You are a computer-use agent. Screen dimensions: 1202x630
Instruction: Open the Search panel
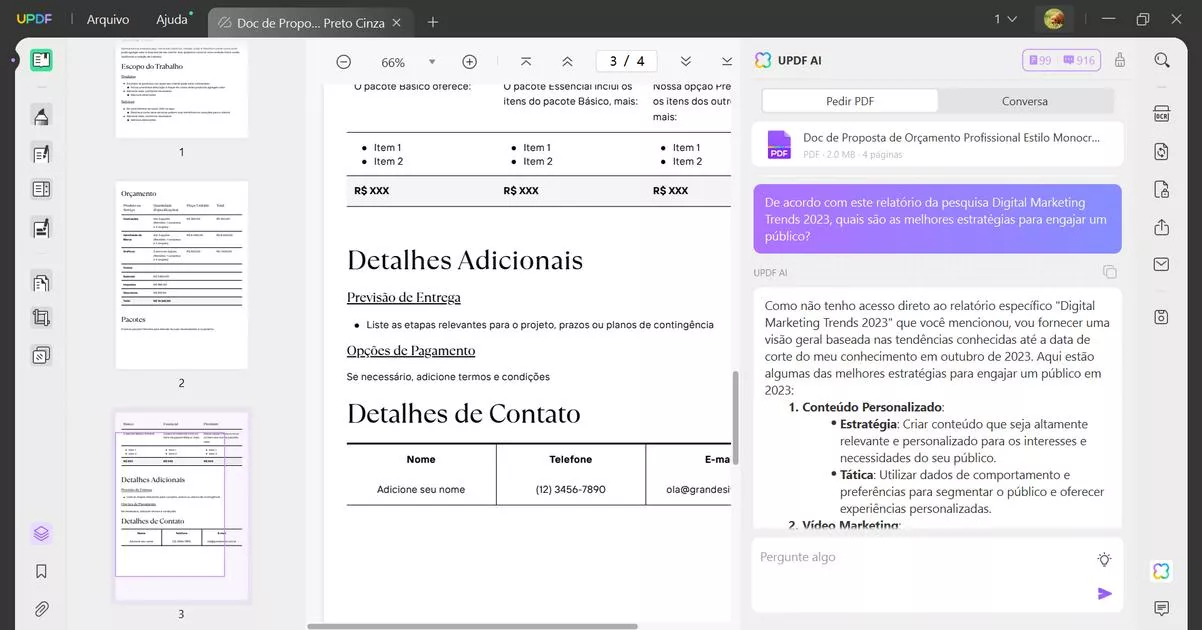point(1161,59)
